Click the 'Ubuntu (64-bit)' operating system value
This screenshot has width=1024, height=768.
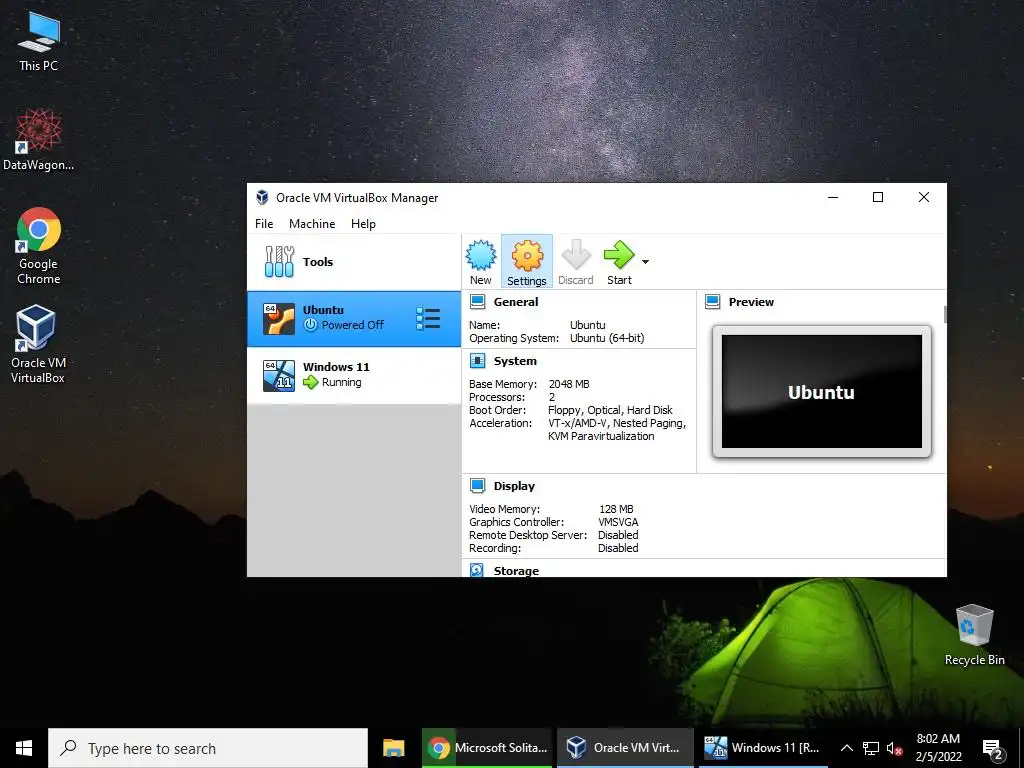607,338
